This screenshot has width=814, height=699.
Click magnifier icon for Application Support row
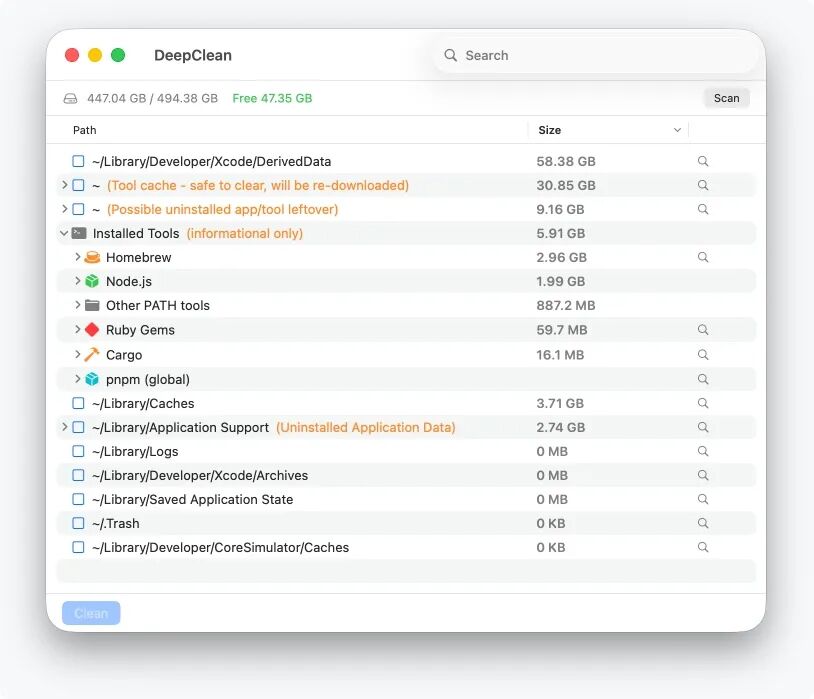coord(703,427)
